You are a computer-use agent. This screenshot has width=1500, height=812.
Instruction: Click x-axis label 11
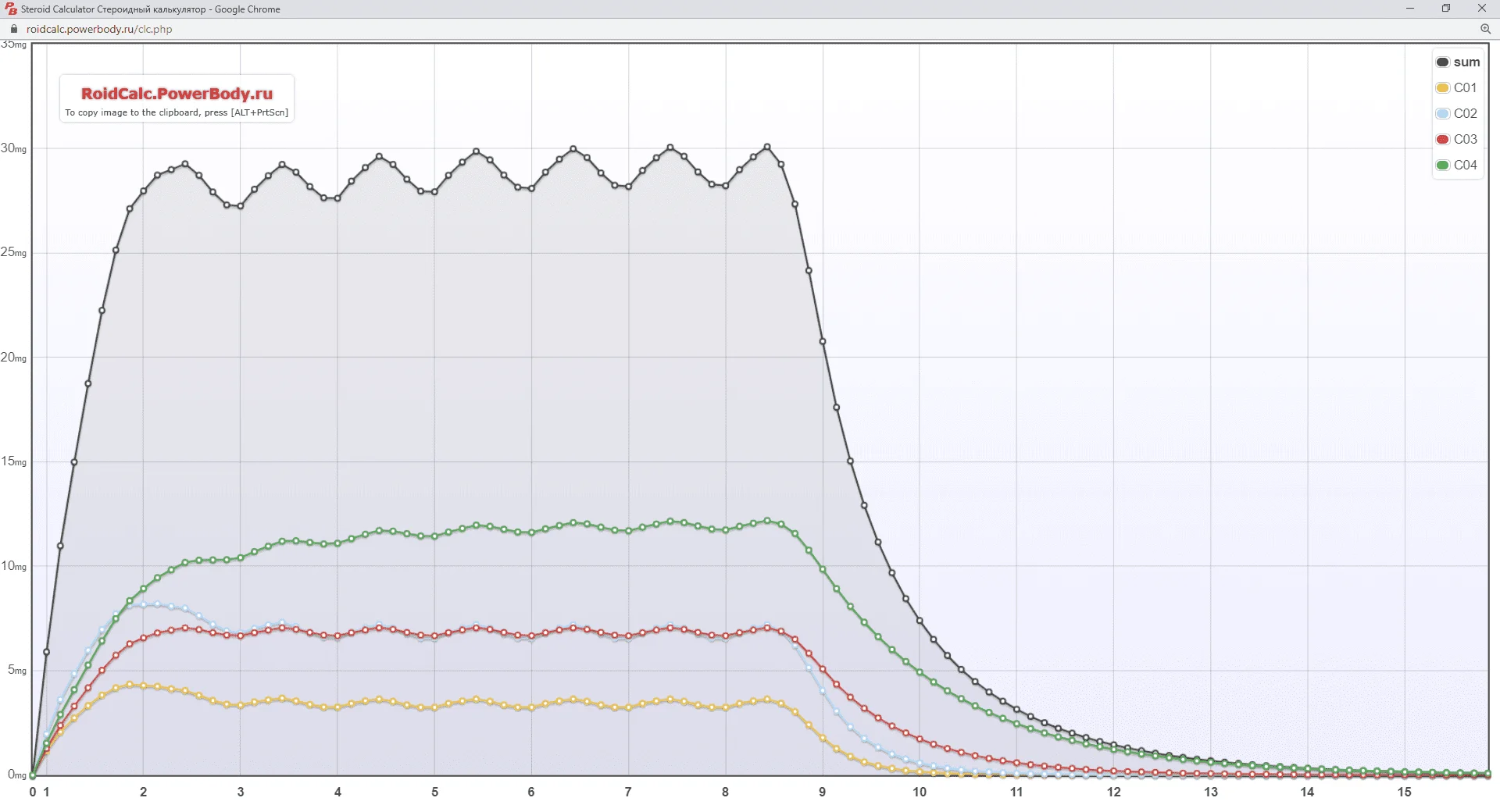[1016, 792]
